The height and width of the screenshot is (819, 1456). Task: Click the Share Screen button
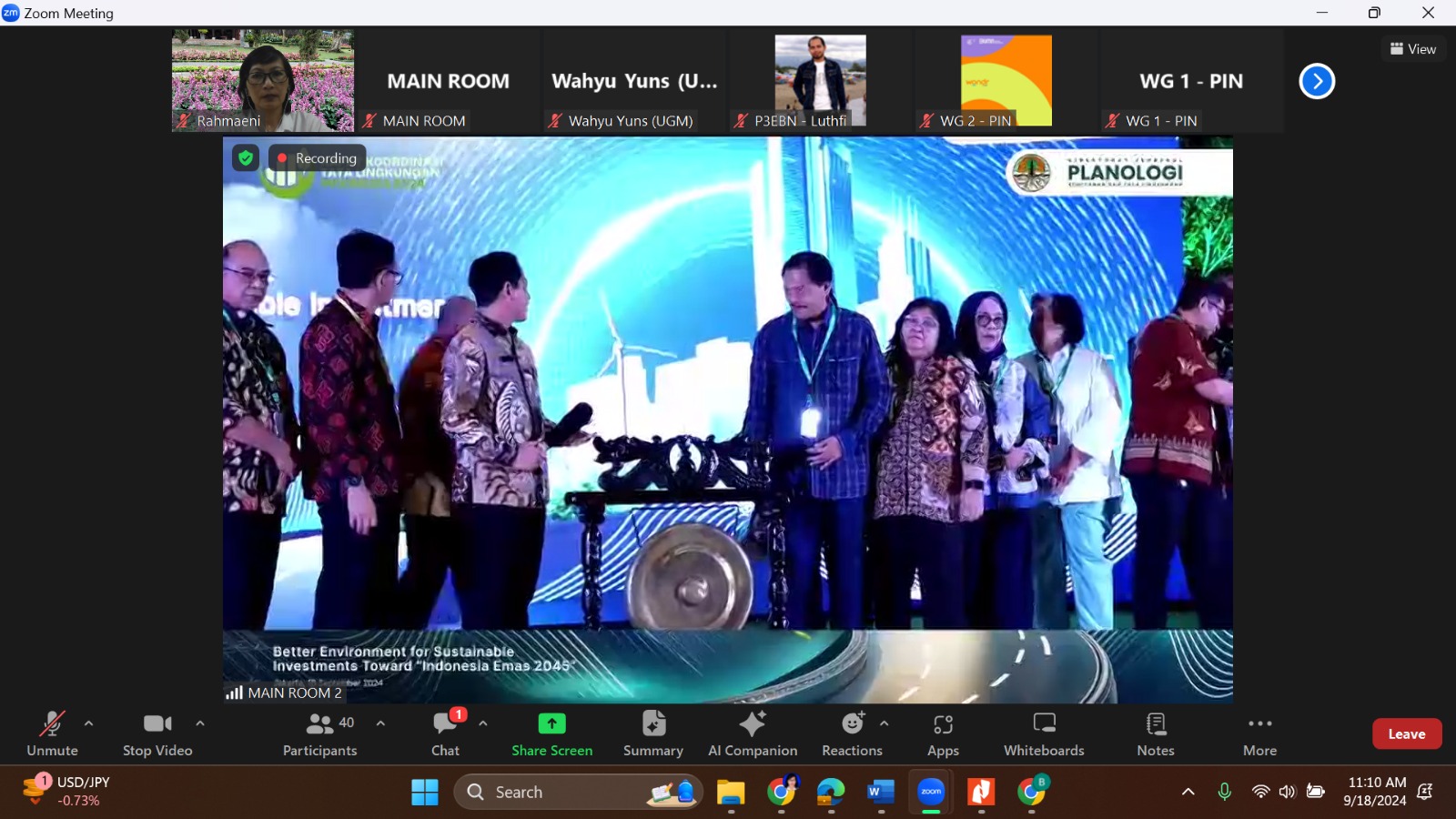pyautogui.click(x=551, y=733)
